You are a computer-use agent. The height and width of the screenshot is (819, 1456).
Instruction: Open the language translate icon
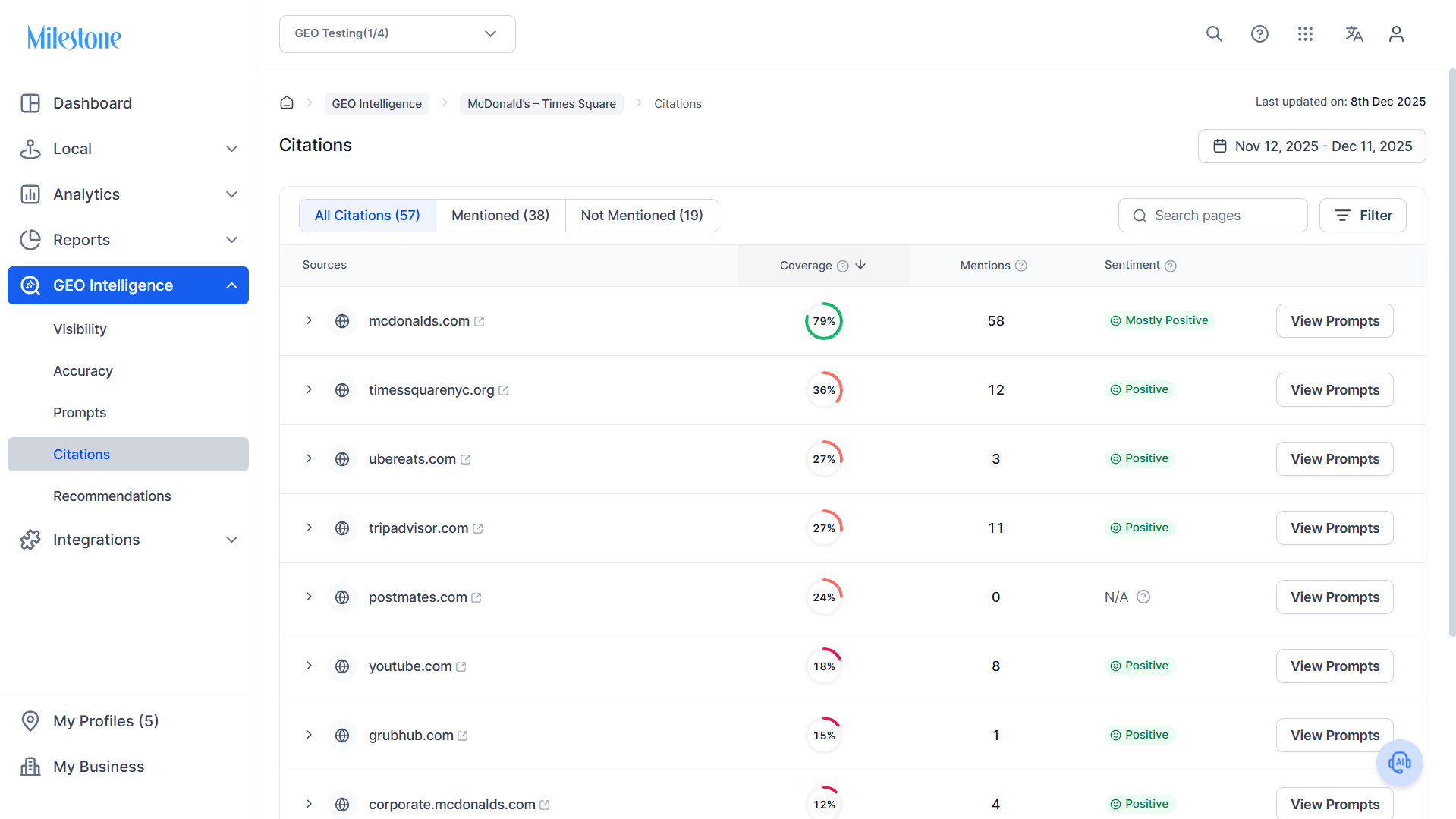point(1354,34)
